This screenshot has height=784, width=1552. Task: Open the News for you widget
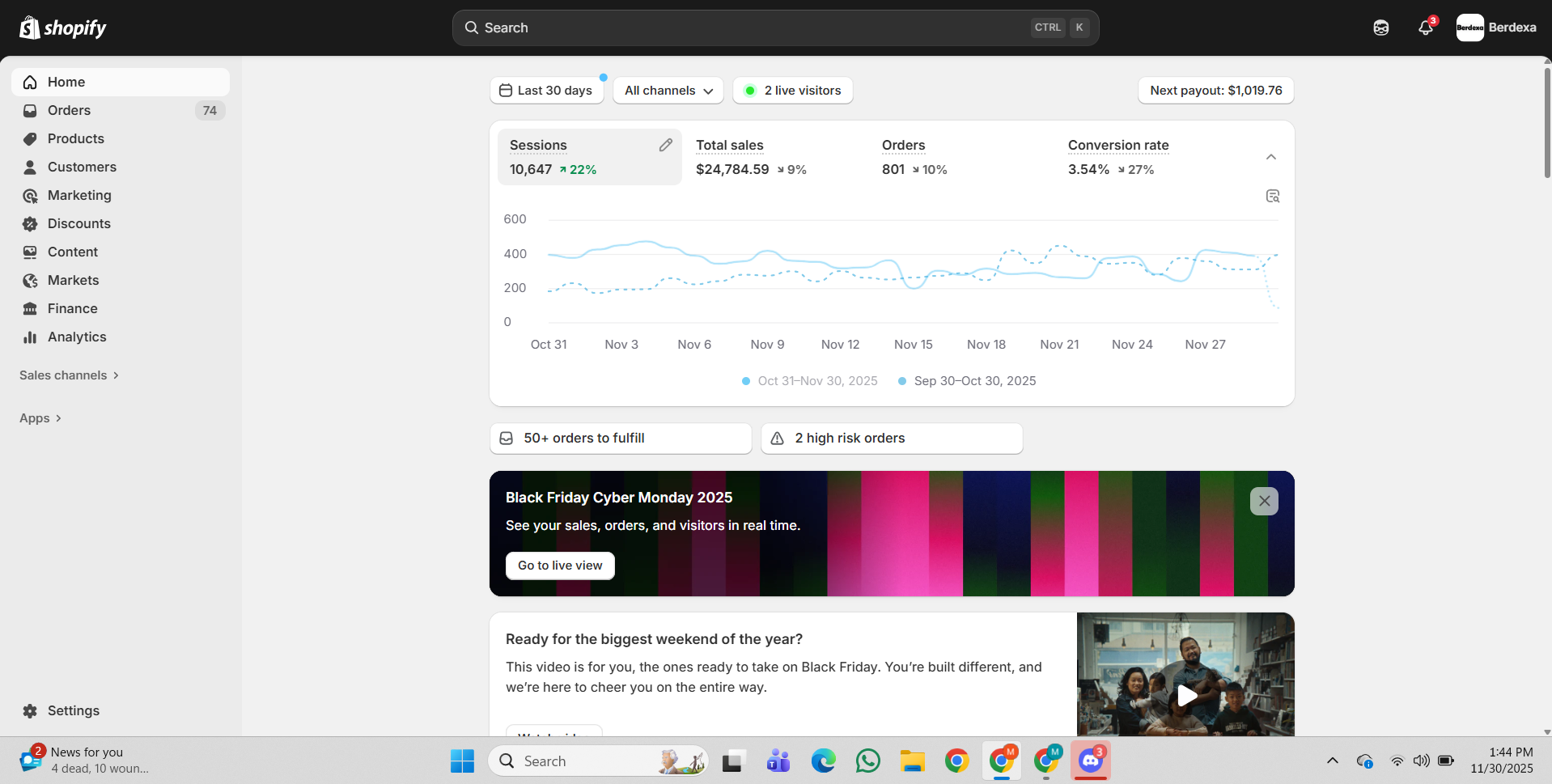pyautogui.click(x=85, y=761)
